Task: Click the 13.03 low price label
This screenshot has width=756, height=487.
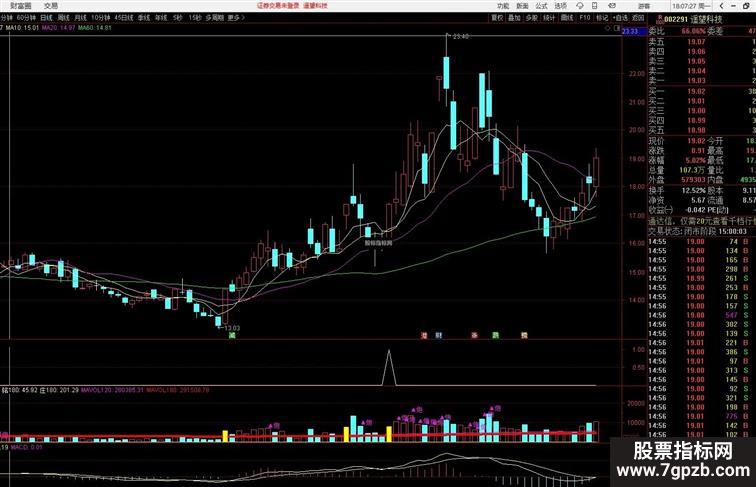Action: point(232,328)
